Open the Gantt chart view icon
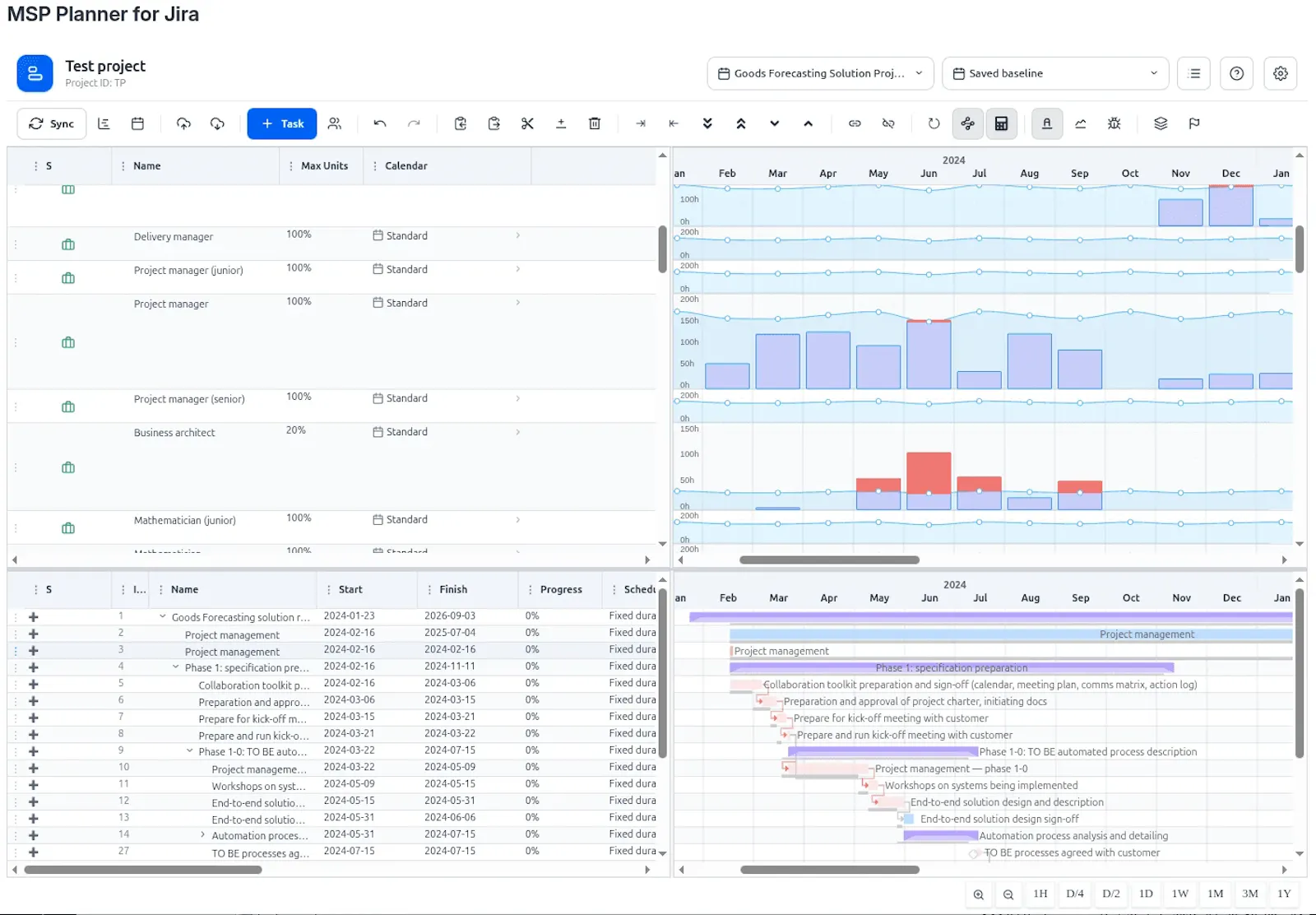Screen dimensions: 1316x915 point(104,123)
